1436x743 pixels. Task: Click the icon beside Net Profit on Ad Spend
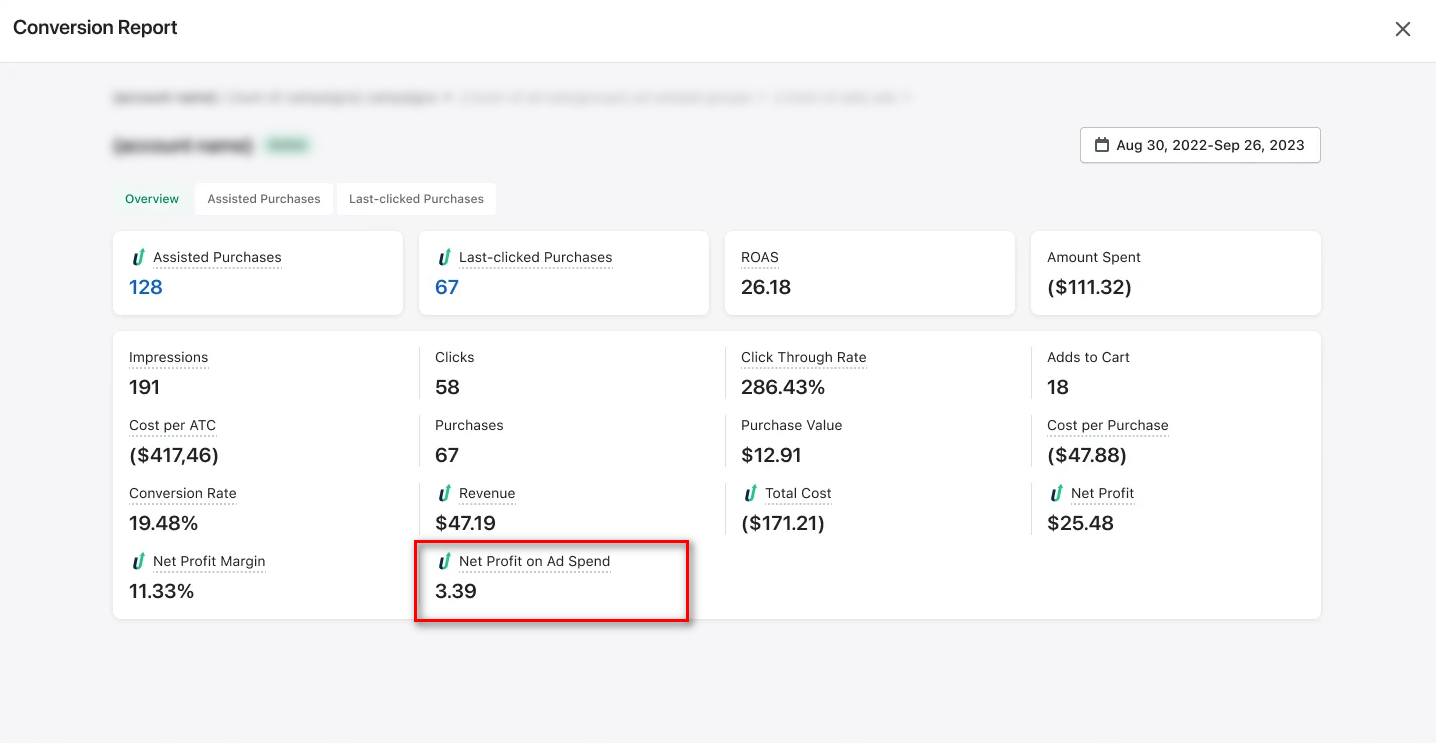[x=444, y=561]
